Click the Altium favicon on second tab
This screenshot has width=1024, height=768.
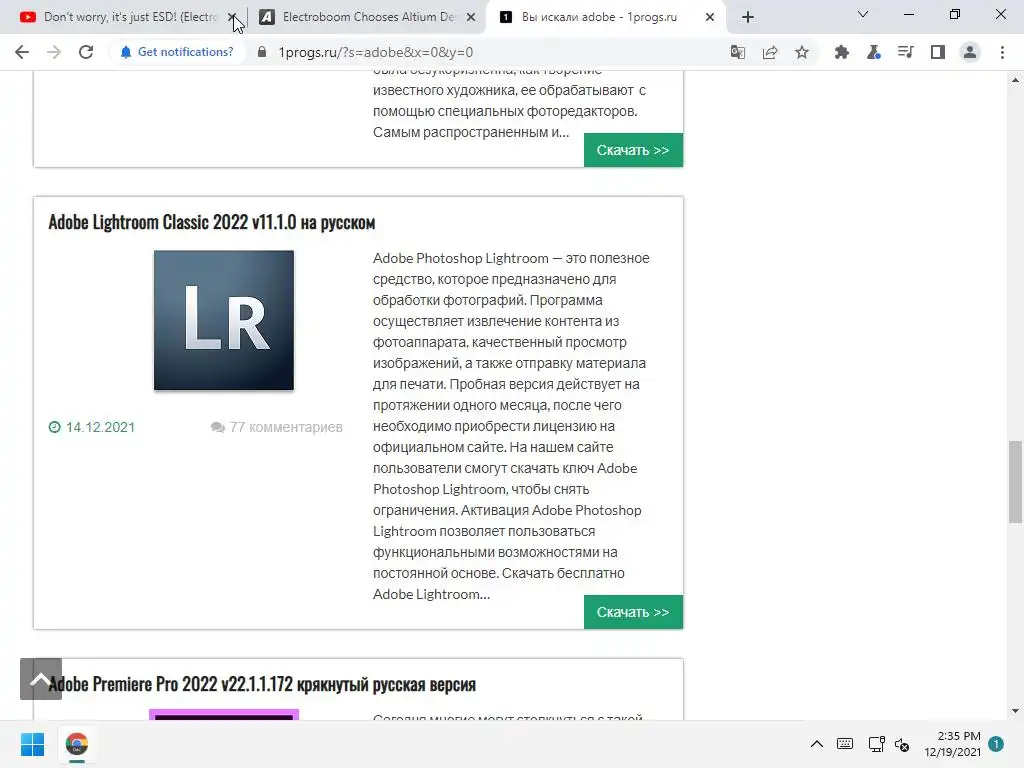pyautogui.click(x=266, y=17)
